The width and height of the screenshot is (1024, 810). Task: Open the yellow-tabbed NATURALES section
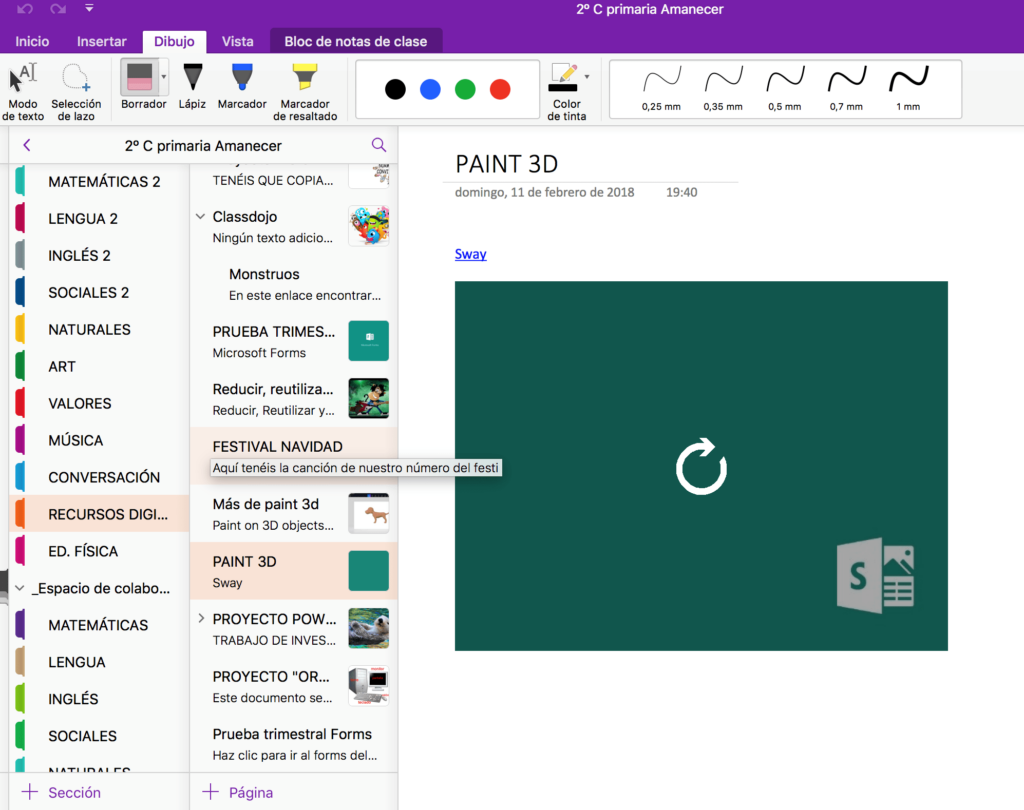click(99, 329)
